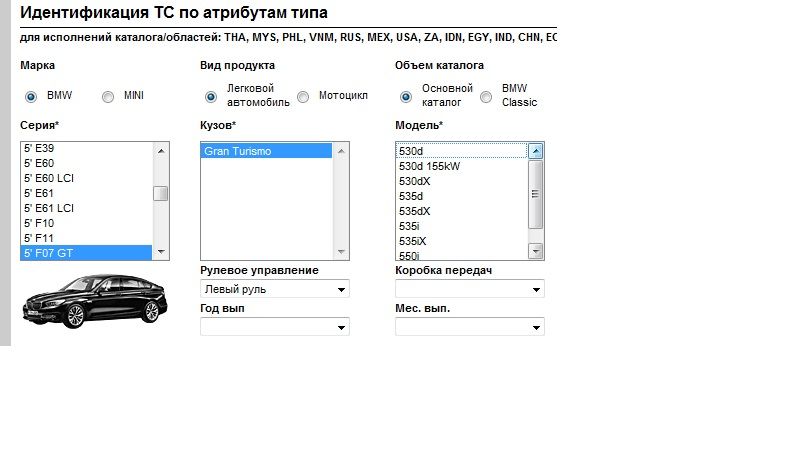Viewport: 800px width, 449px height.
Task: Choose Мотоцикл product type radio button
Action: (303, 96)
